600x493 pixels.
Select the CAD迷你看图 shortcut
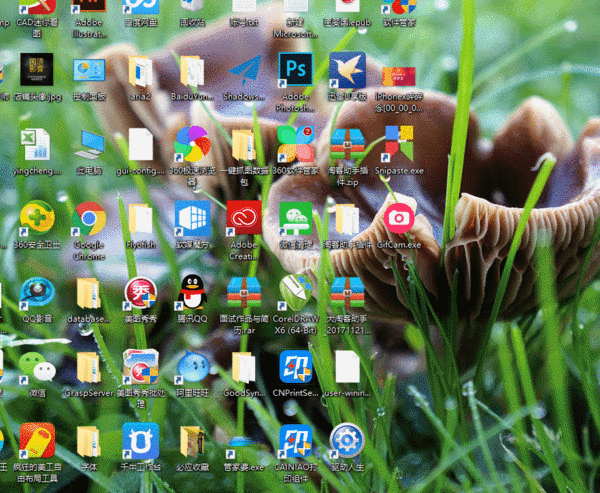pos(37,7)
